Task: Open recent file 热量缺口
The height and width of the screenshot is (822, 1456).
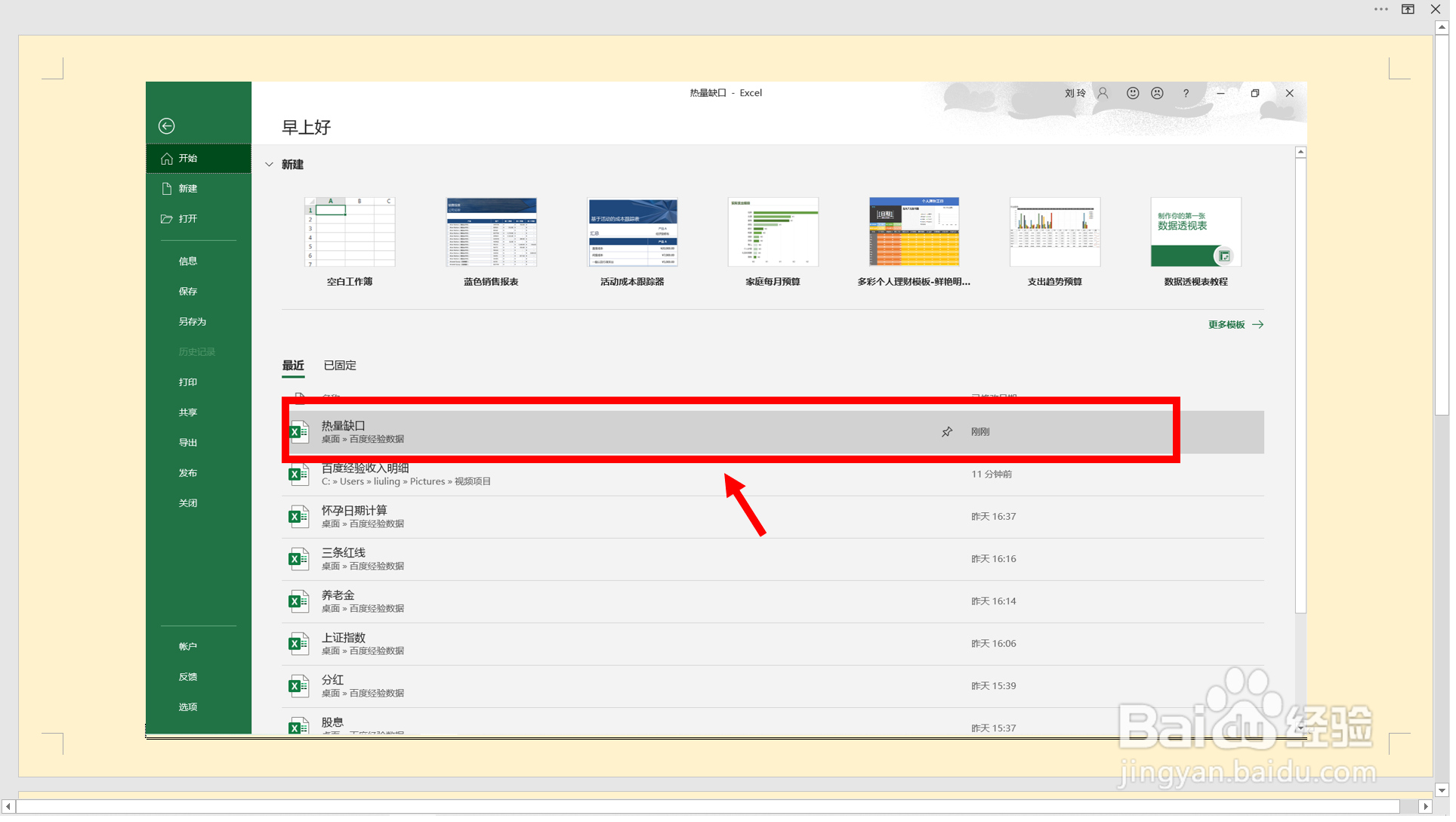Action: point(773,432)
